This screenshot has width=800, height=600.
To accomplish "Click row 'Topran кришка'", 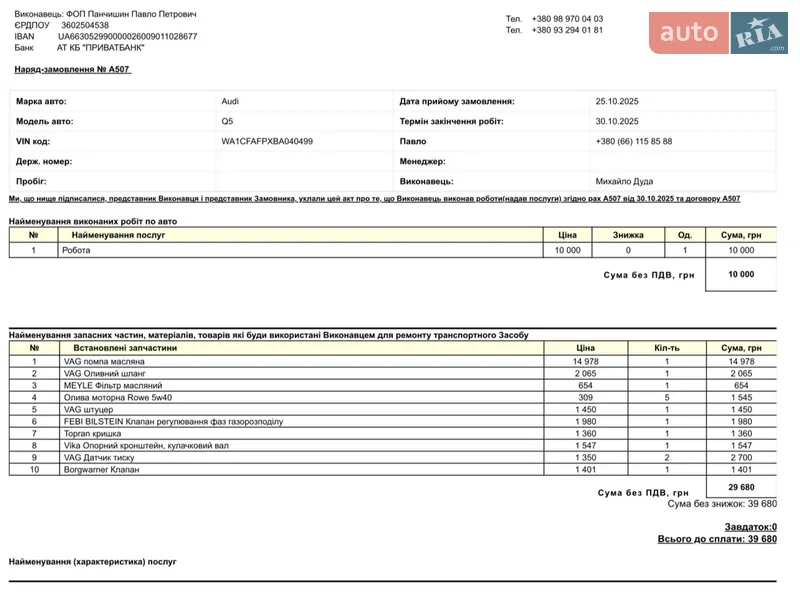I will (393, 434).
